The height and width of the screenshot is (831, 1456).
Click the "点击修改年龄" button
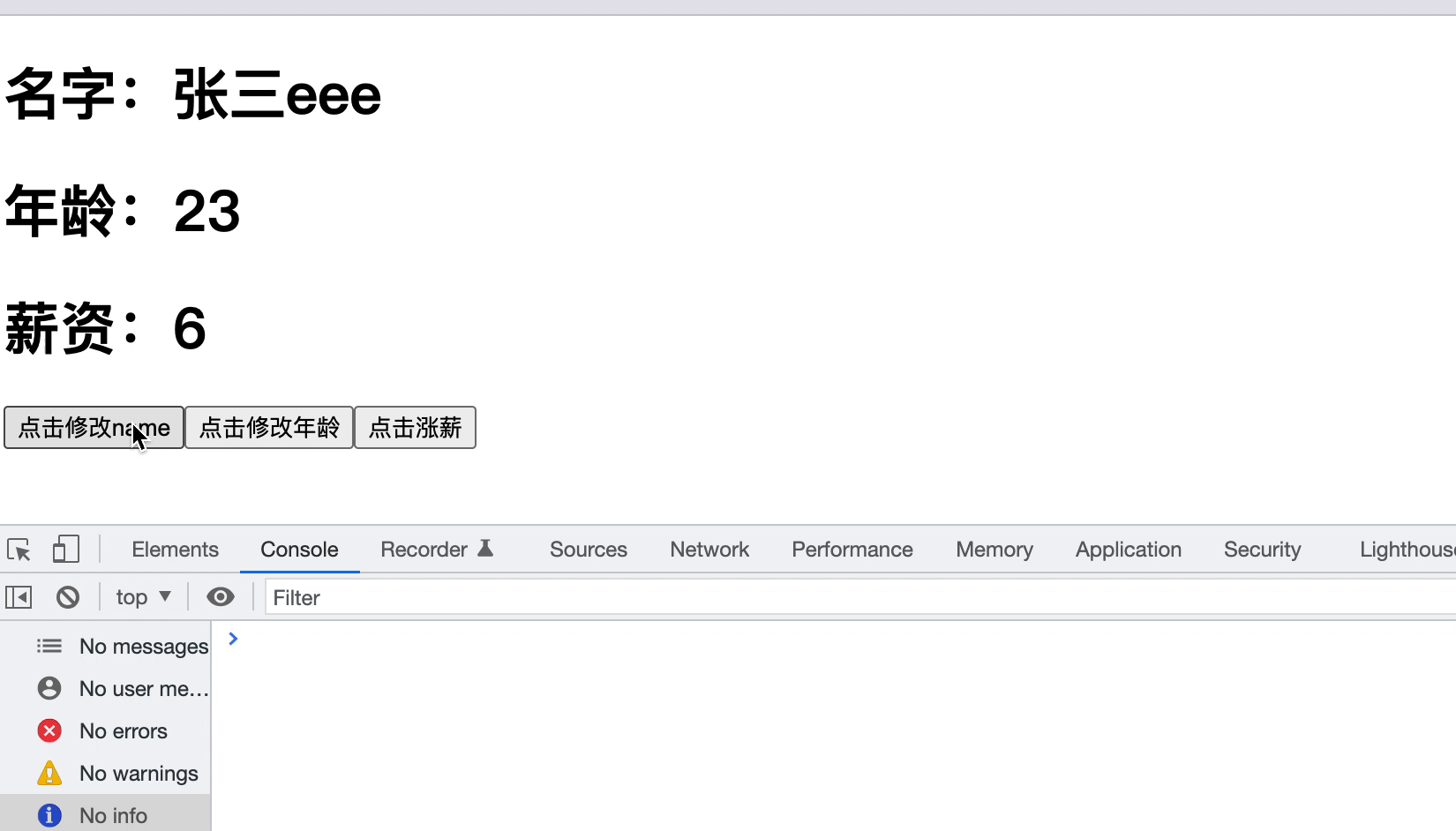268,428
